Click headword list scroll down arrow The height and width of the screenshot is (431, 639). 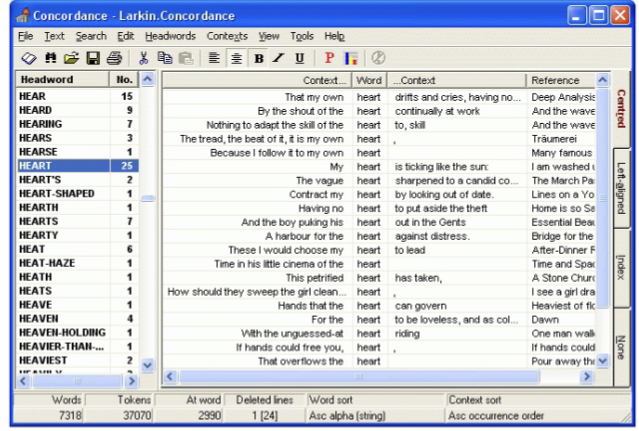(x=148, y=365)
